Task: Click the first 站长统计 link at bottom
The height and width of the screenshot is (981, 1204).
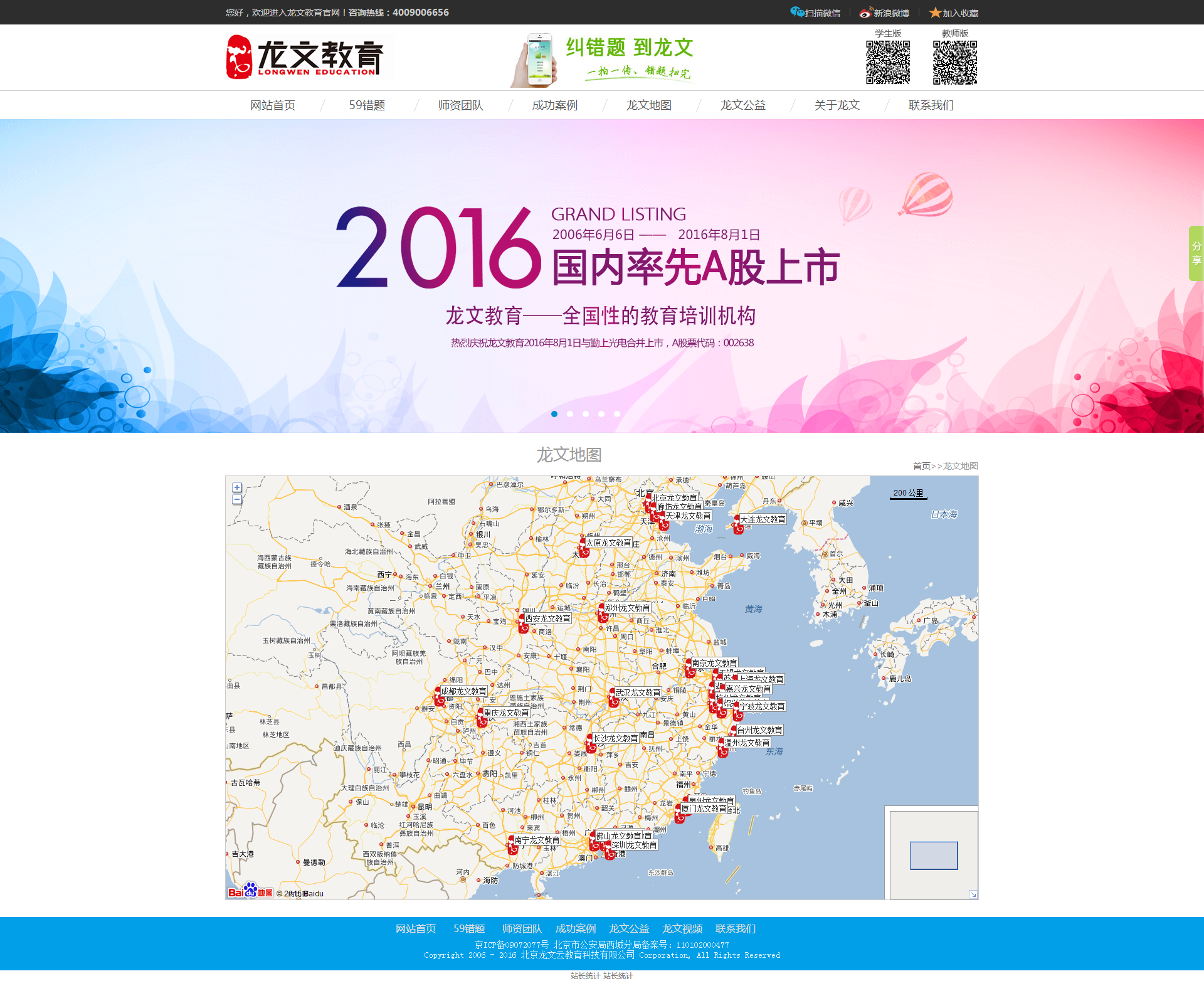Action: point(585,975)
